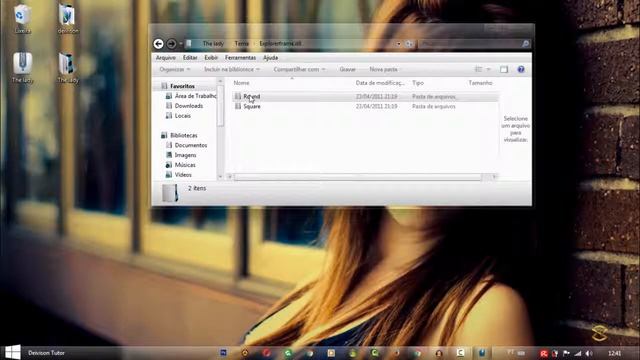This screenshot has height=360, width=640.
Task: Click the Action Center flag tray icon
Action: click(x=567, y=353)
